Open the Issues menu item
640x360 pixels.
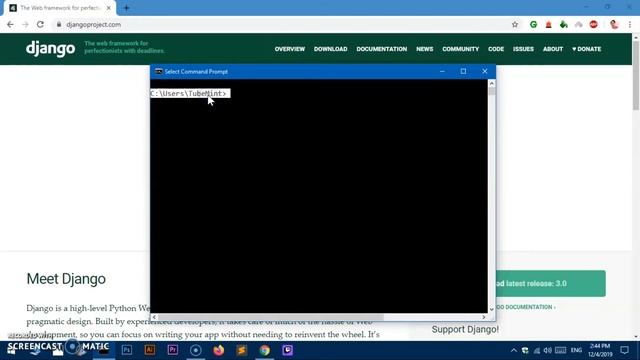(x=523, y=49)
